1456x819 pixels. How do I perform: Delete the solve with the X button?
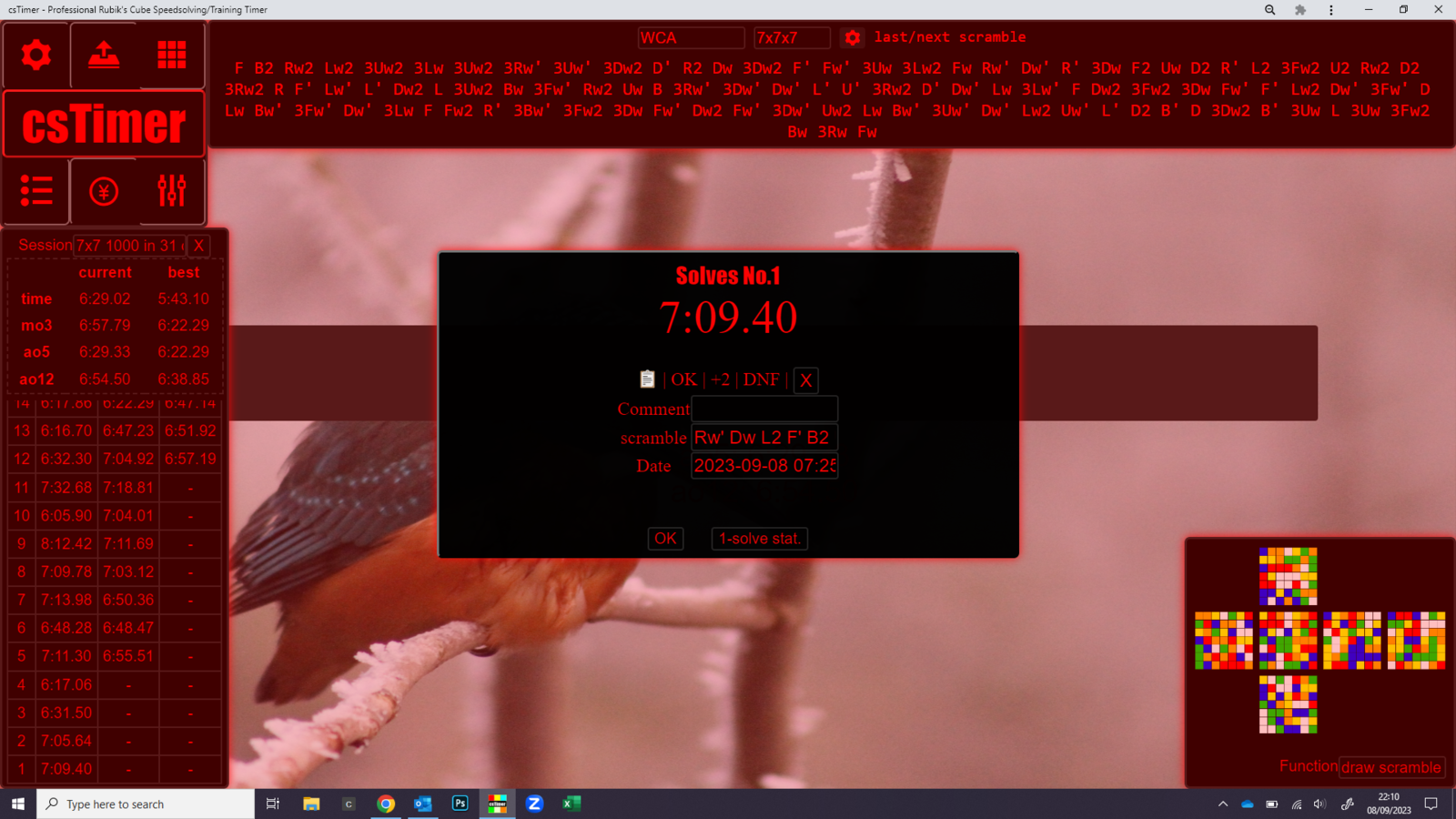click(x=805, y=380)
